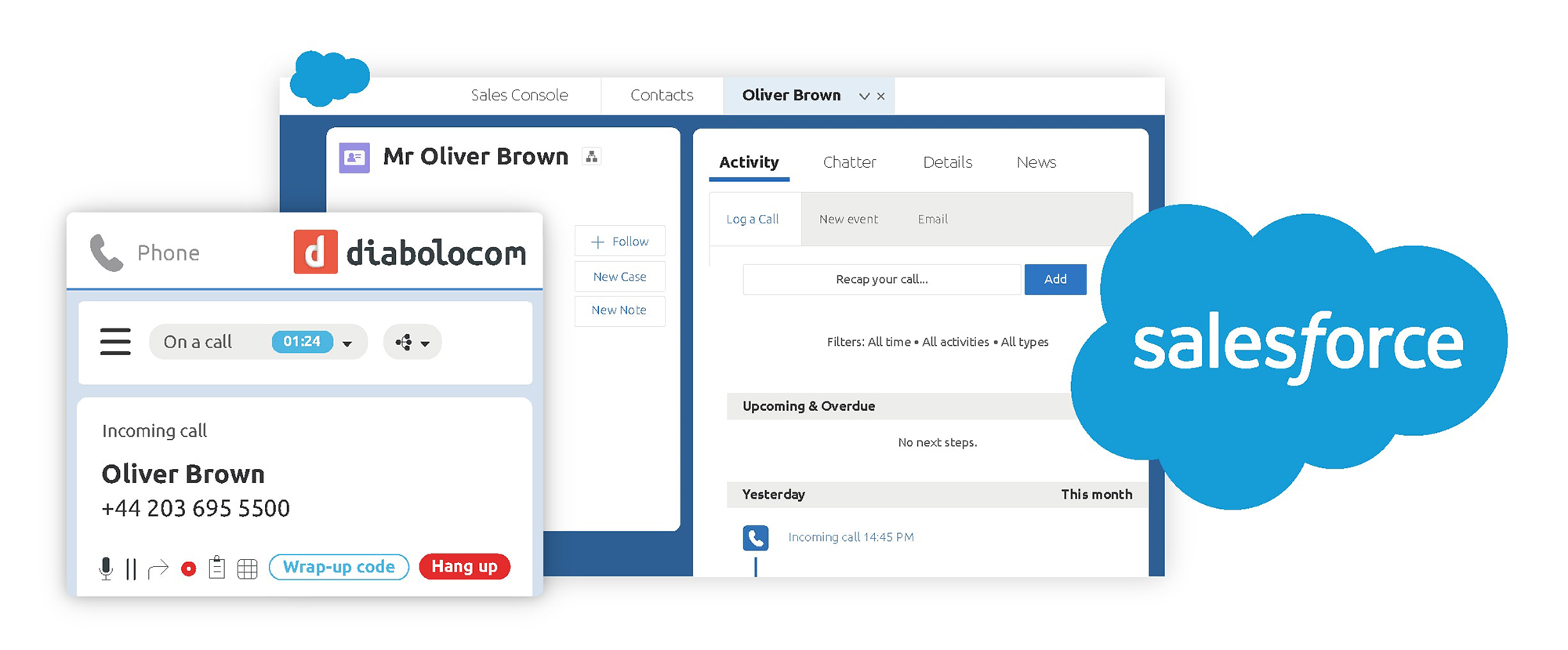This screenshot has height=650, width=1568.
Task: Click the transfer call arrow icon
Action: (x=158, y=568)
